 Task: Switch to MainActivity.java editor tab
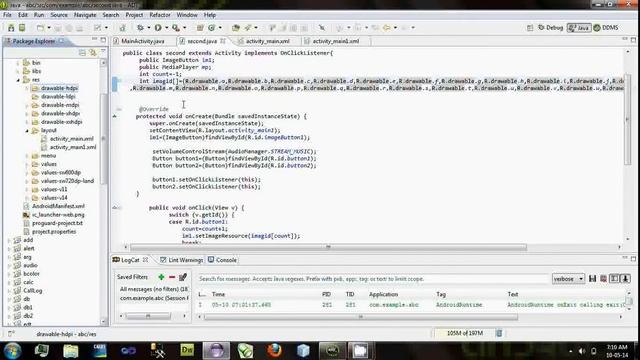[x=142, y=41]
